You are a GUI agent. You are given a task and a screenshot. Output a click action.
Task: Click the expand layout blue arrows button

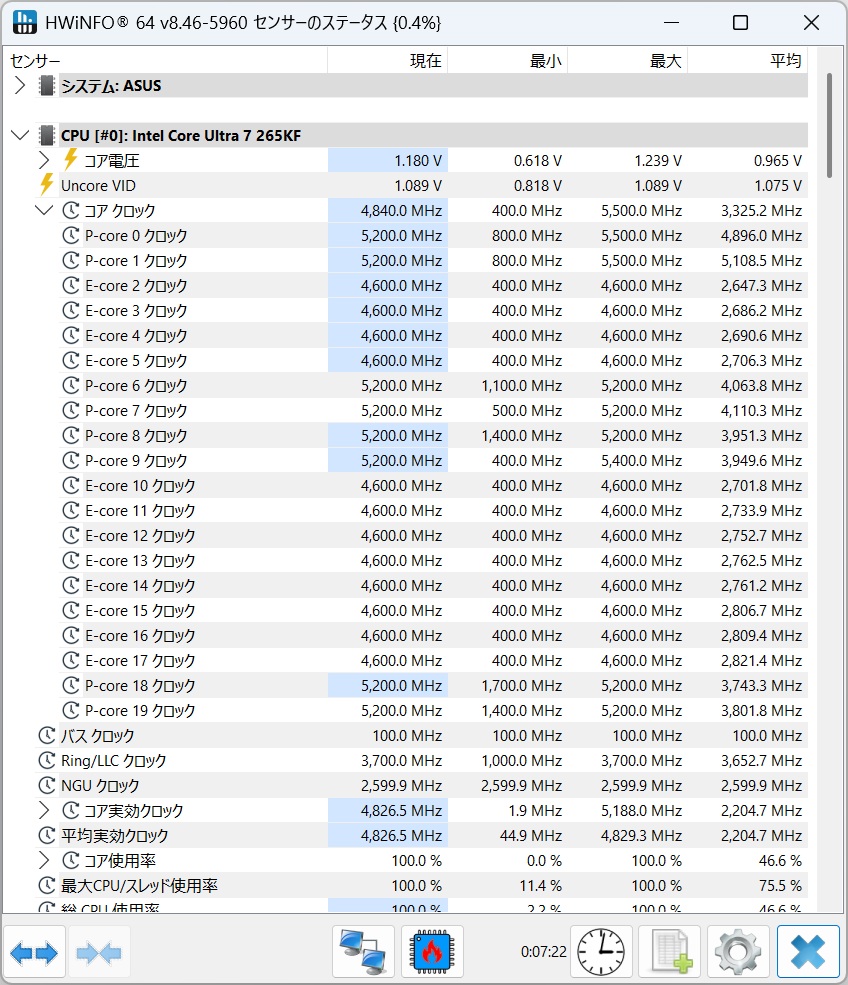(35, 953)
